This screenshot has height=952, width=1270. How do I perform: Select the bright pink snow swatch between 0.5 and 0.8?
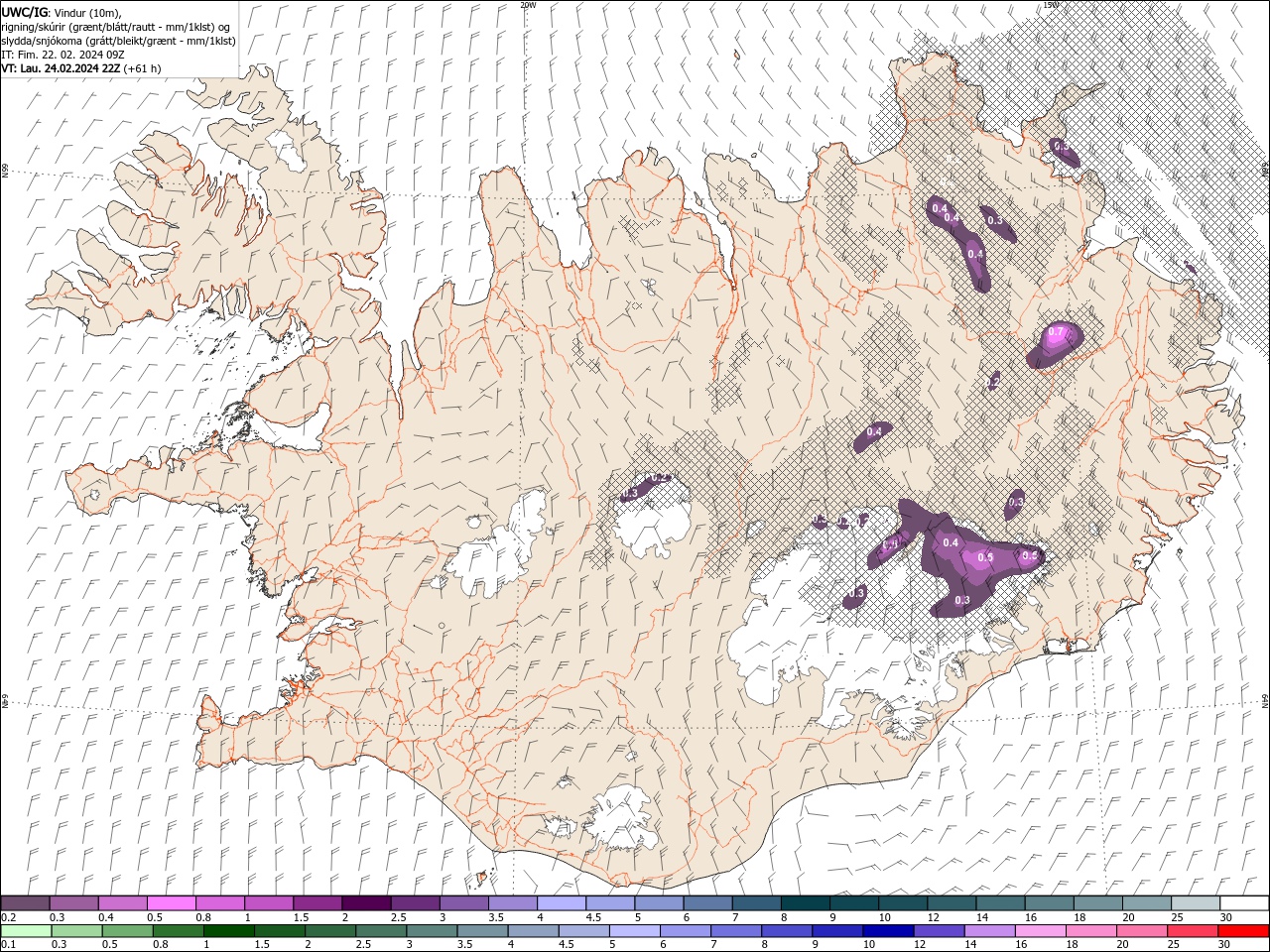(x=171, y=902)
